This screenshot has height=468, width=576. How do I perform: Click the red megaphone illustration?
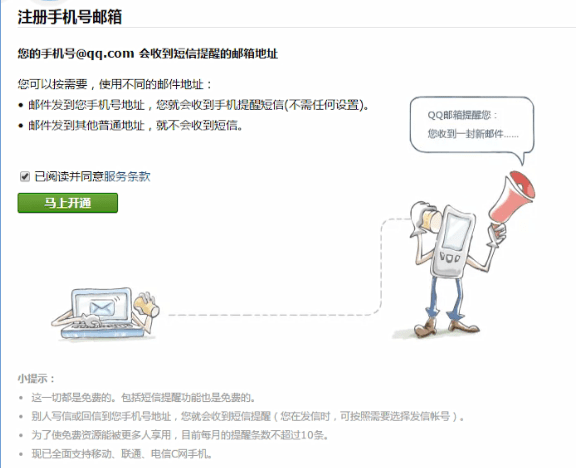coord(511,197)
